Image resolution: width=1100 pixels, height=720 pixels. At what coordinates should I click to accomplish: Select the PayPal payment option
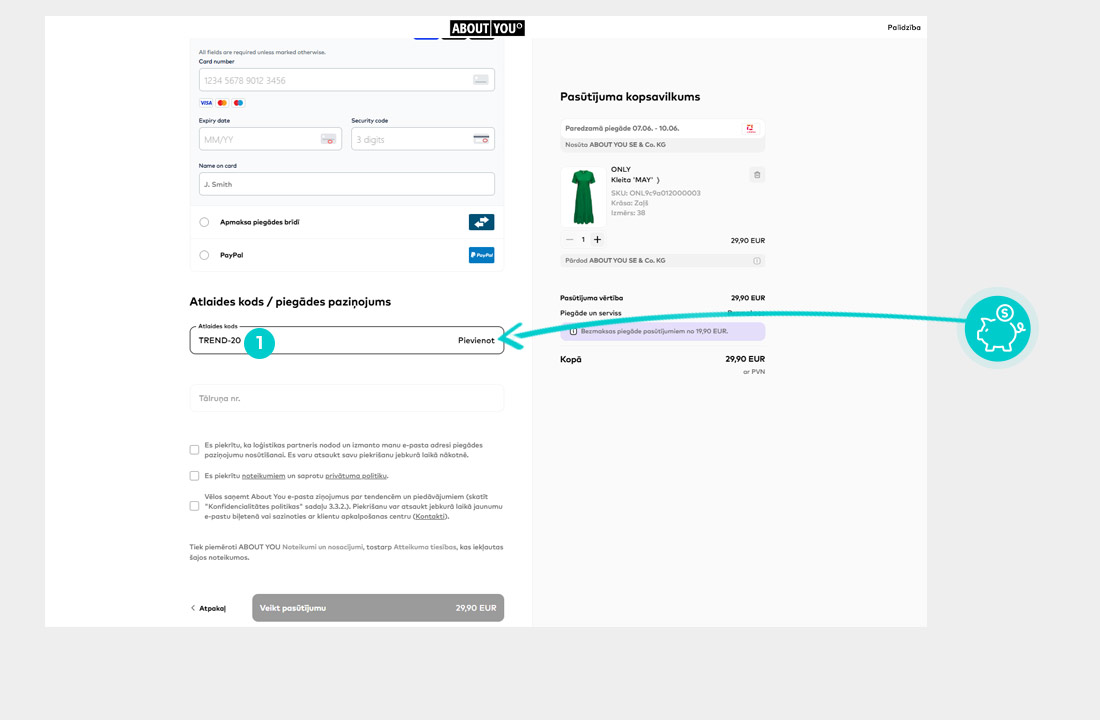[204, 255]
